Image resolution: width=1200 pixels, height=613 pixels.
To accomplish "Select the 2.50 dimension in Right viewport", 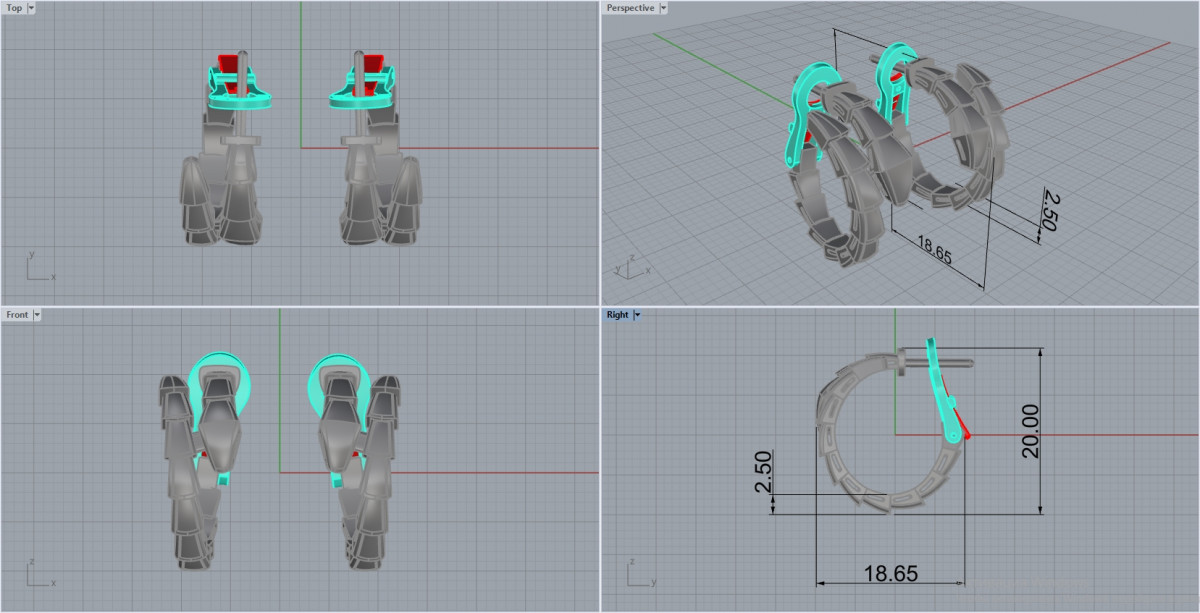I will coord(762,472).
